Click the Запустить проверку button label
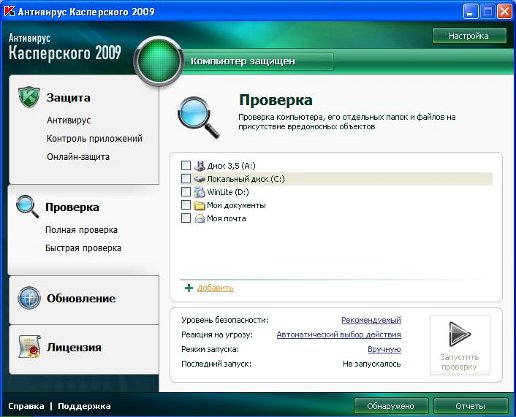The width and height of the screenshot is (516, 417). pos(460,362)
